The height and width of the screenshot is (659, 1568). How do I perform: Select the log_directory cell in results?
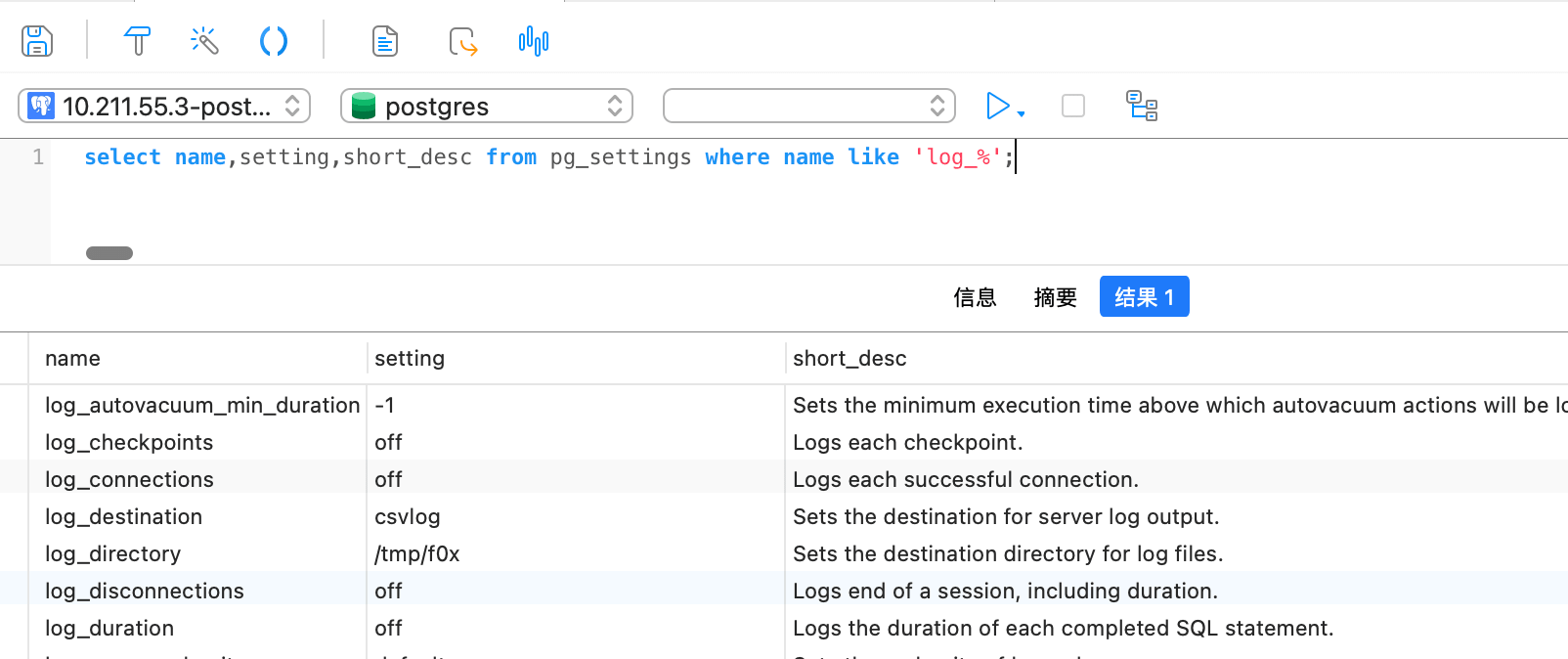pyautogui.click(x=113, y=554)
